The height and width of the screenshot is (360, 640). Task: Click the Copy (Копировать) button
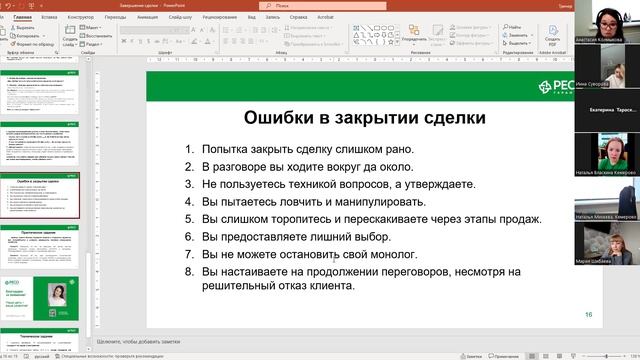25,36
